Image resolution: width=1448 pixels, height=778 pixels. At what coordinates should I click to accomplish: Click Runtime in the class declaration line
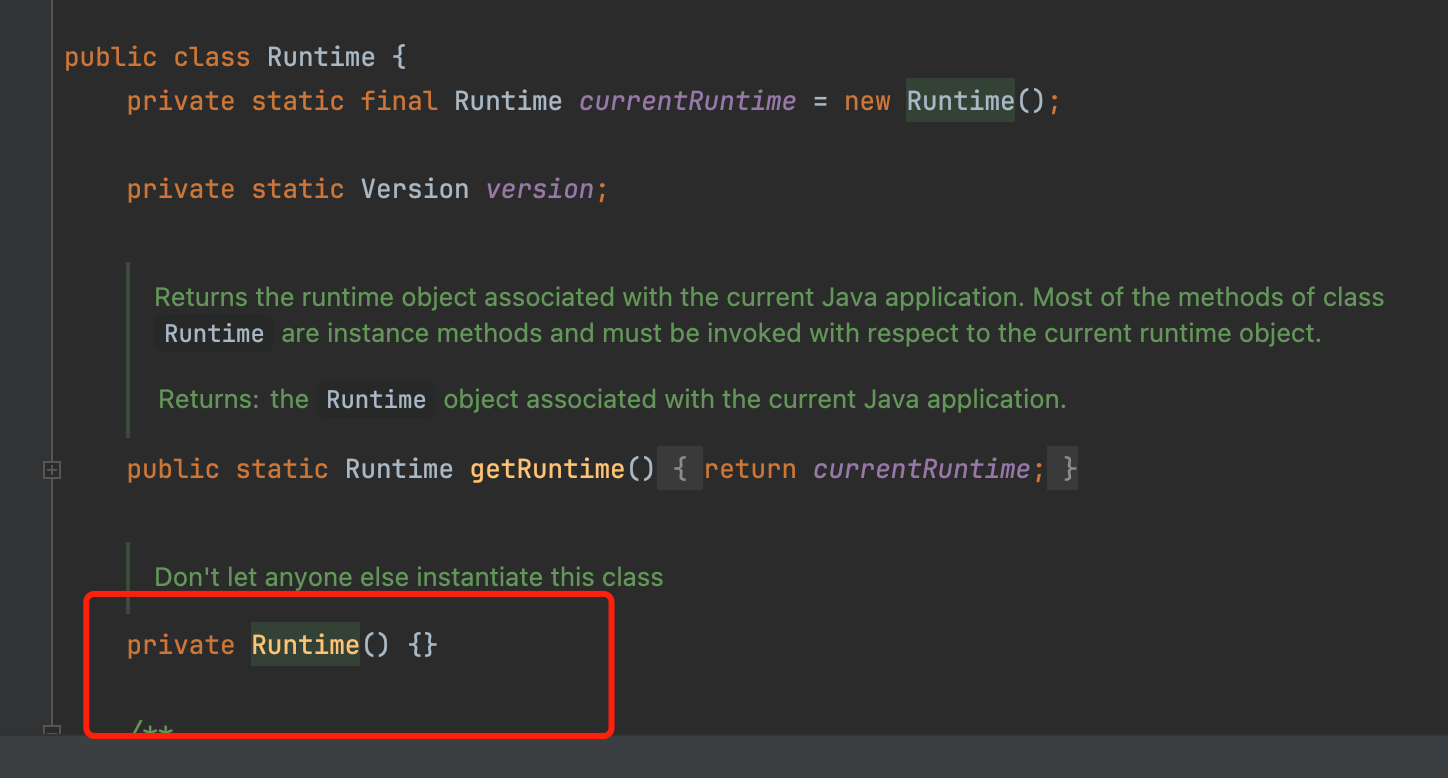click(321, 57)
